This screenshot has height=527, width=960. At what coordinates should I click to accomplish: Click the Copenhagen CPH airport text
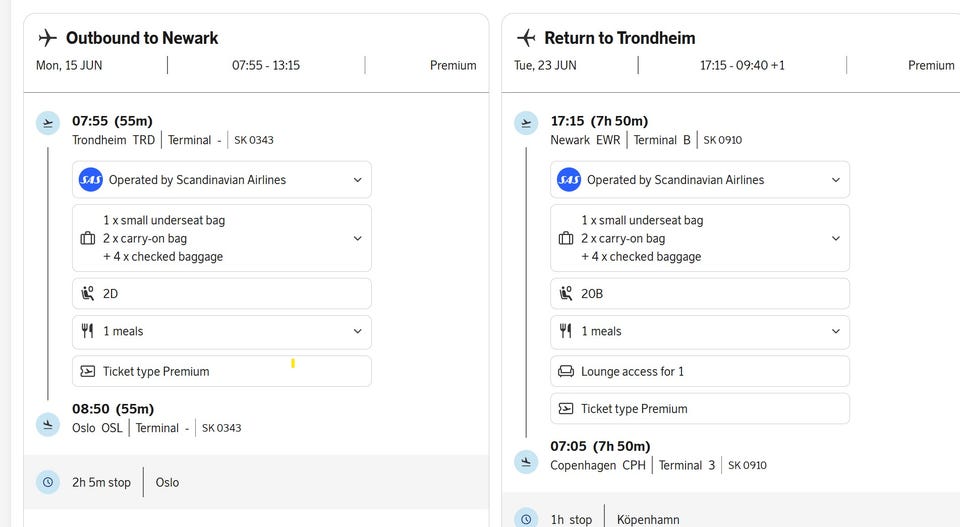tap(598, 465)
